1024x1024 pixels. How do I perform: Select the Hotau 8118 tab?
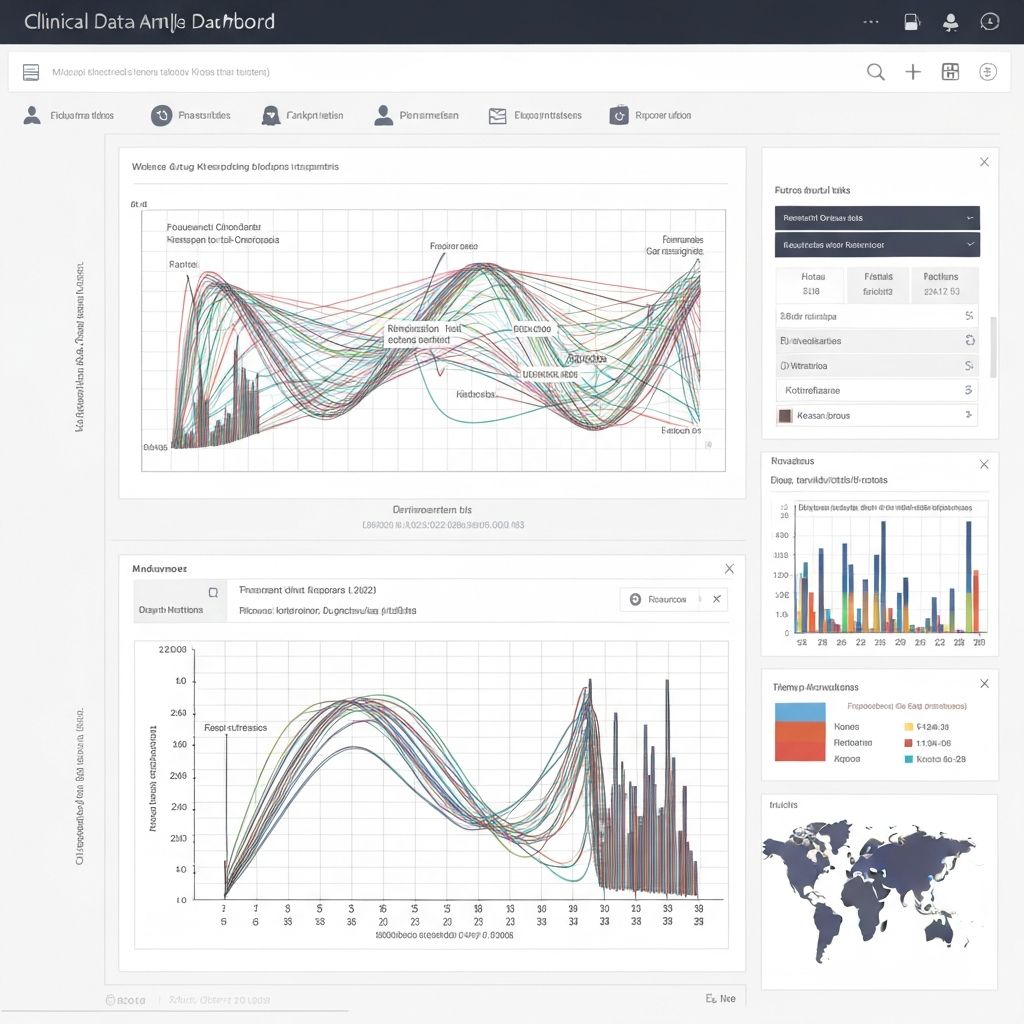click(812, 284)
